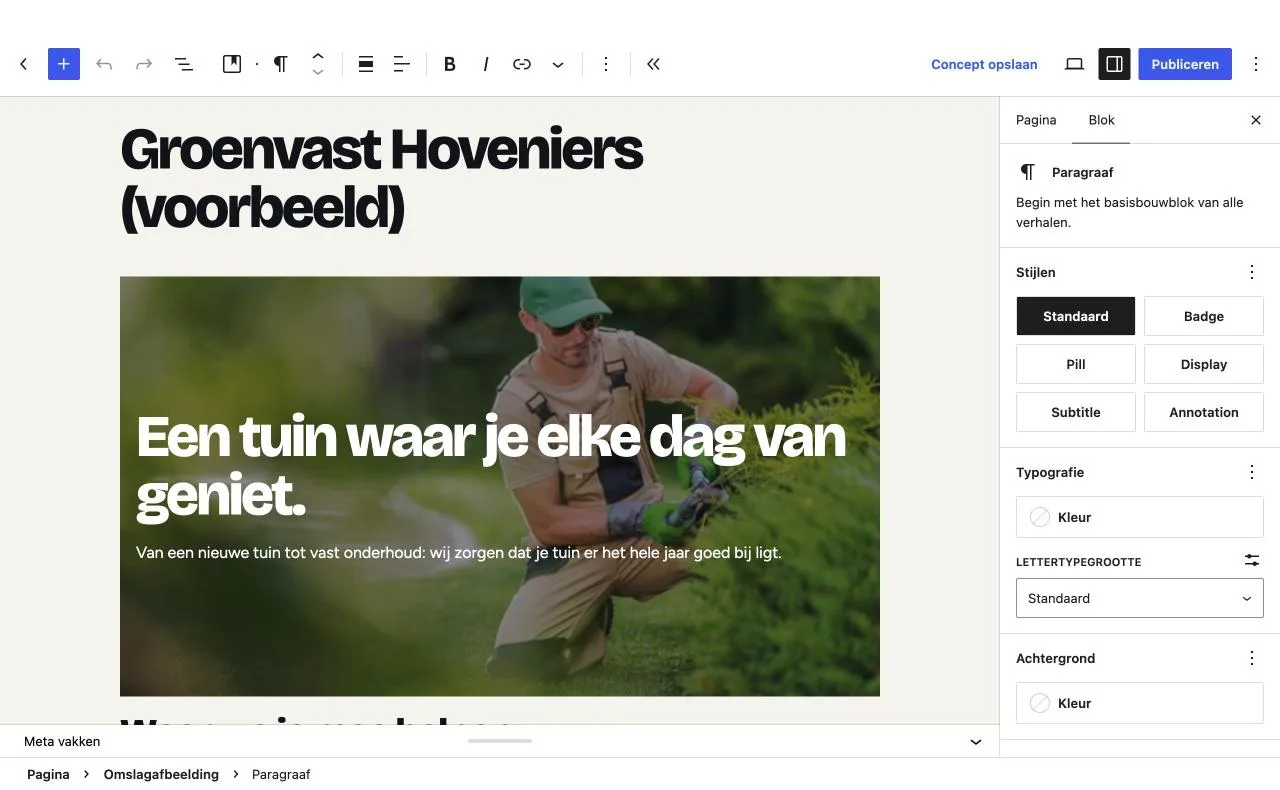The height and width of the screenshot is (790, 1280).
Task: Switch to the Pagina tab
Action: pos(1036,120)
